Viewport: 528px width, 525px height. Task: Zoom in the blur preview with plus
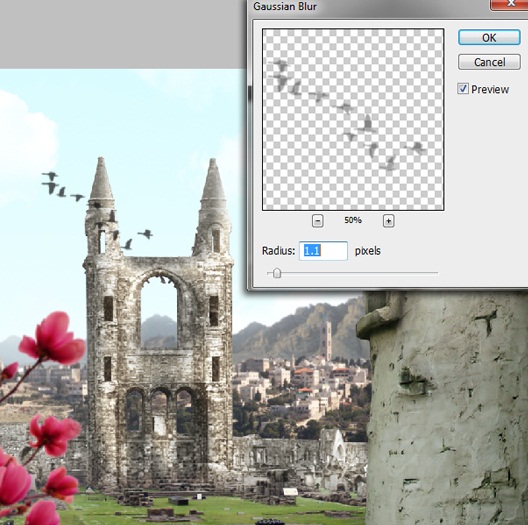[x=389, y=221]
